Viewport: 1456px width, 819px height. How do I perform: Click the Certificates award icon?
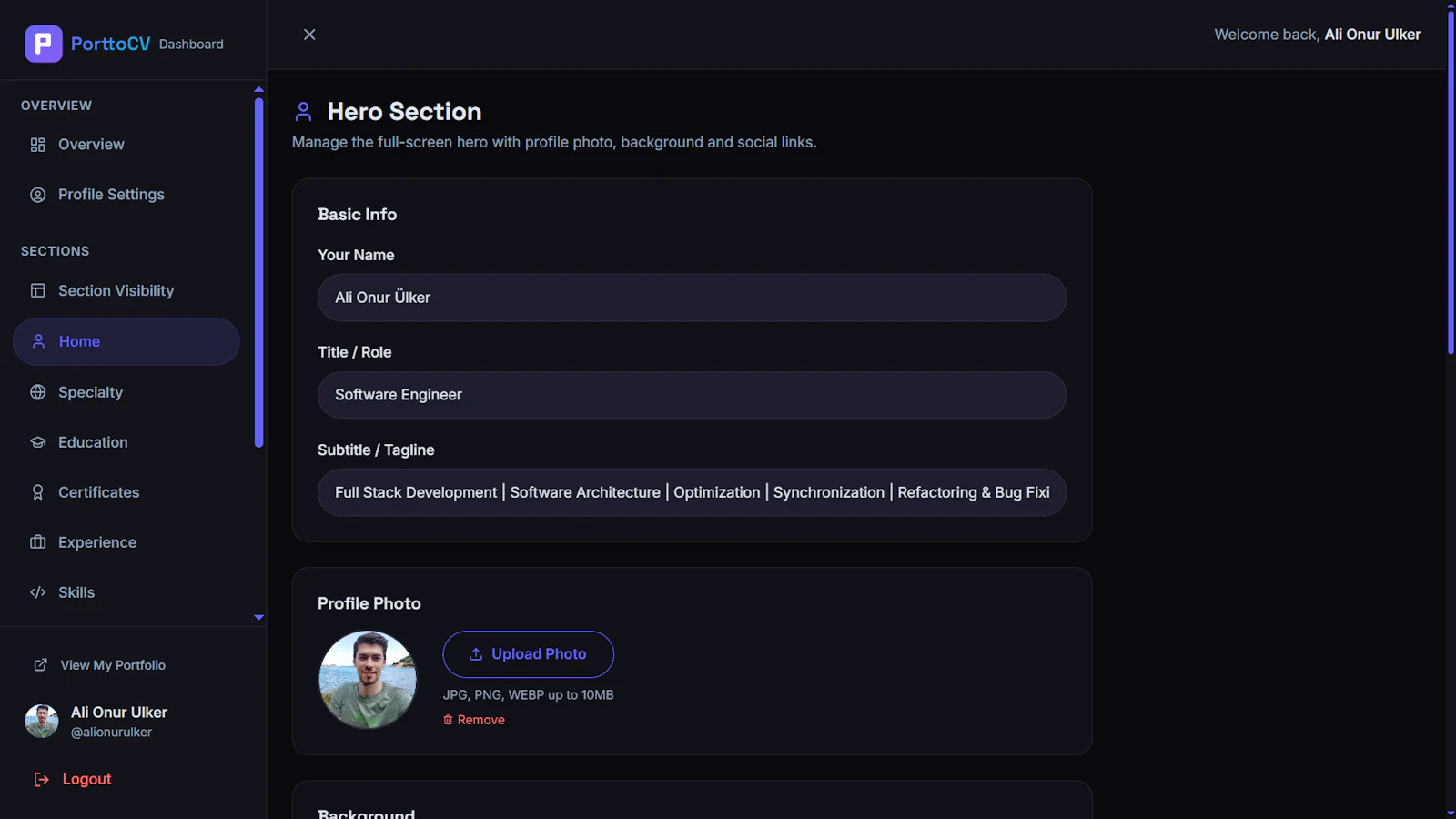pos(37,492)
